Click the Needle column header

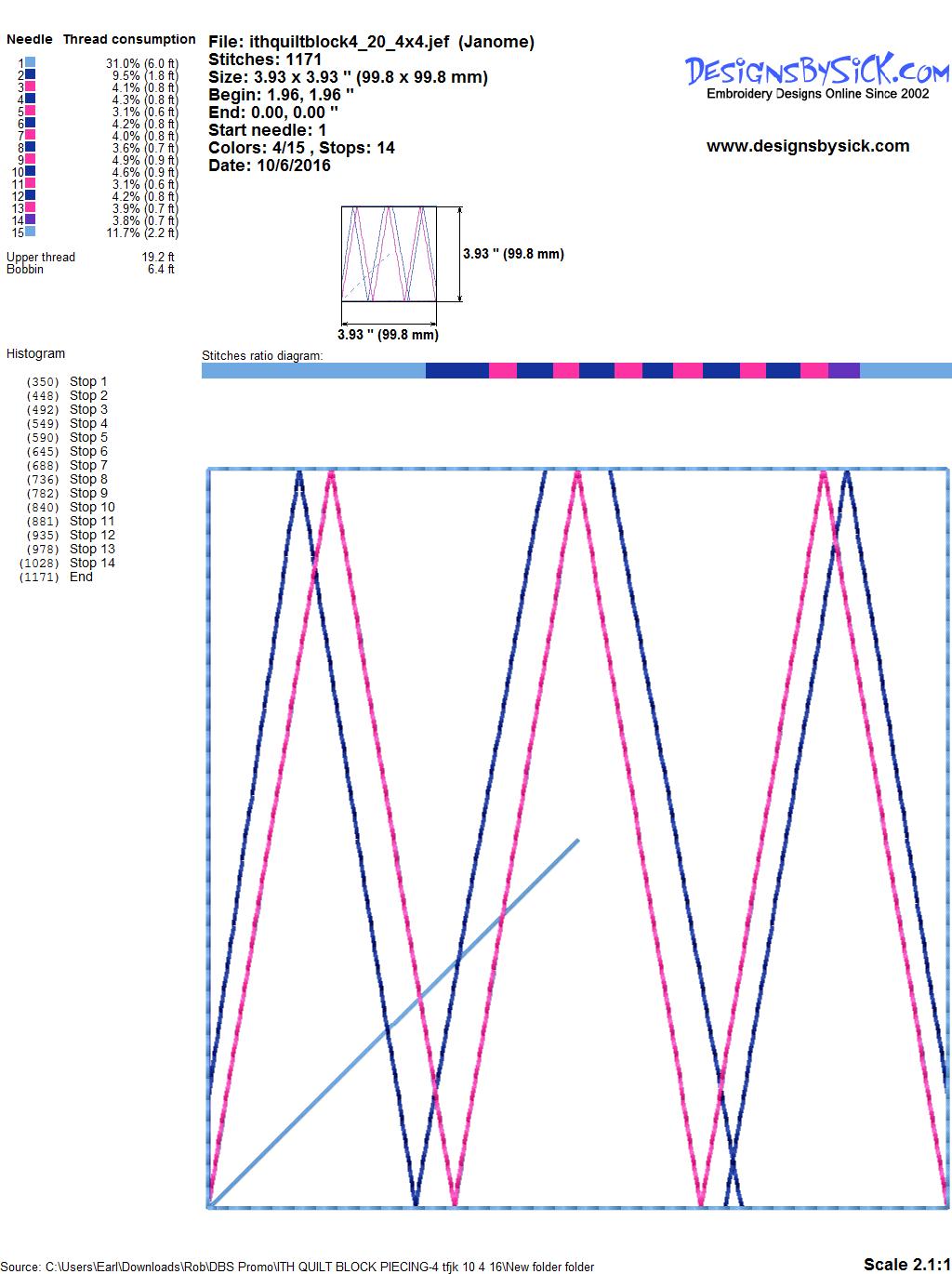click(30, 39)
